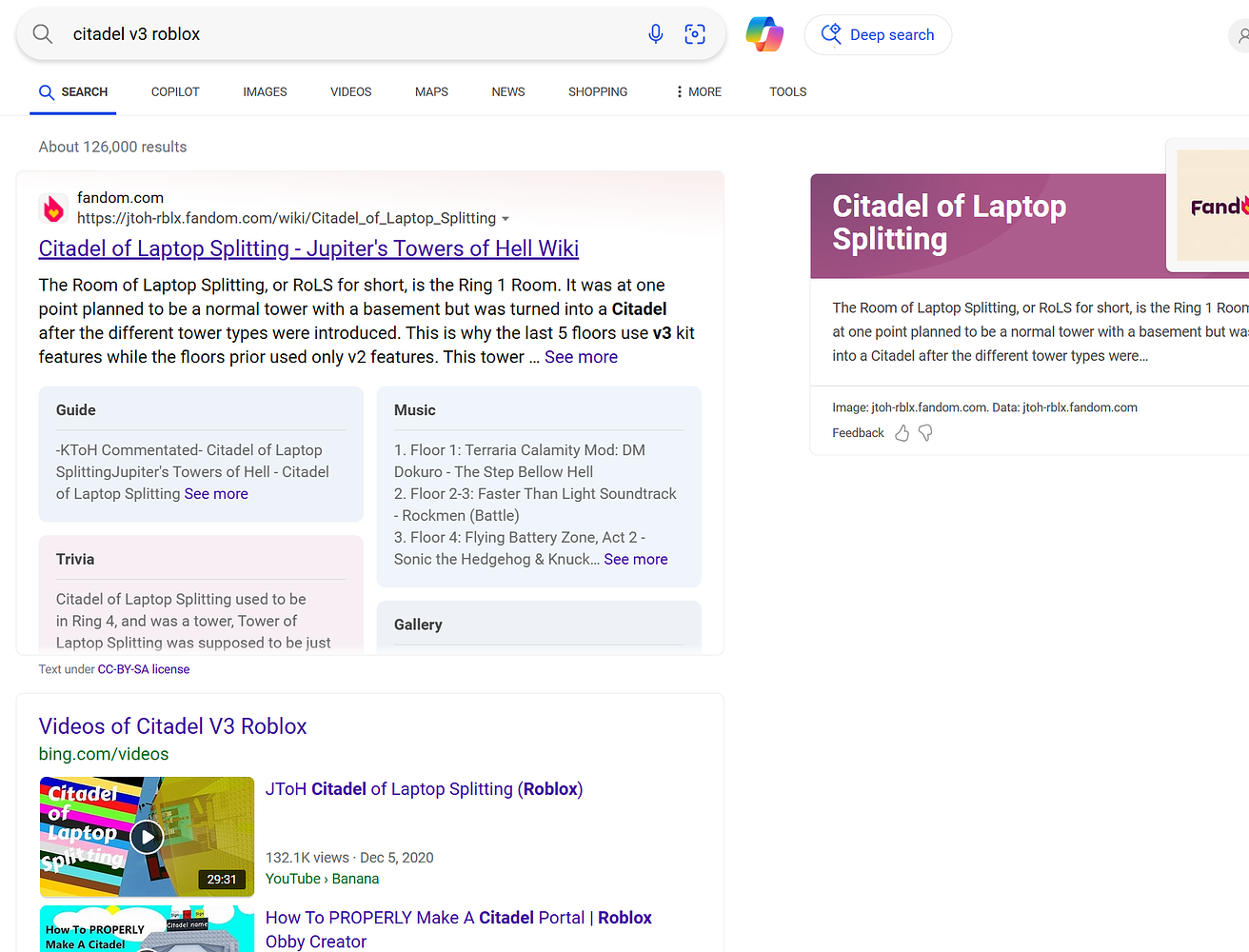Click the Copilot colorful logo icon
Viewport: 1249px width, 952px height.
point(764,34)
